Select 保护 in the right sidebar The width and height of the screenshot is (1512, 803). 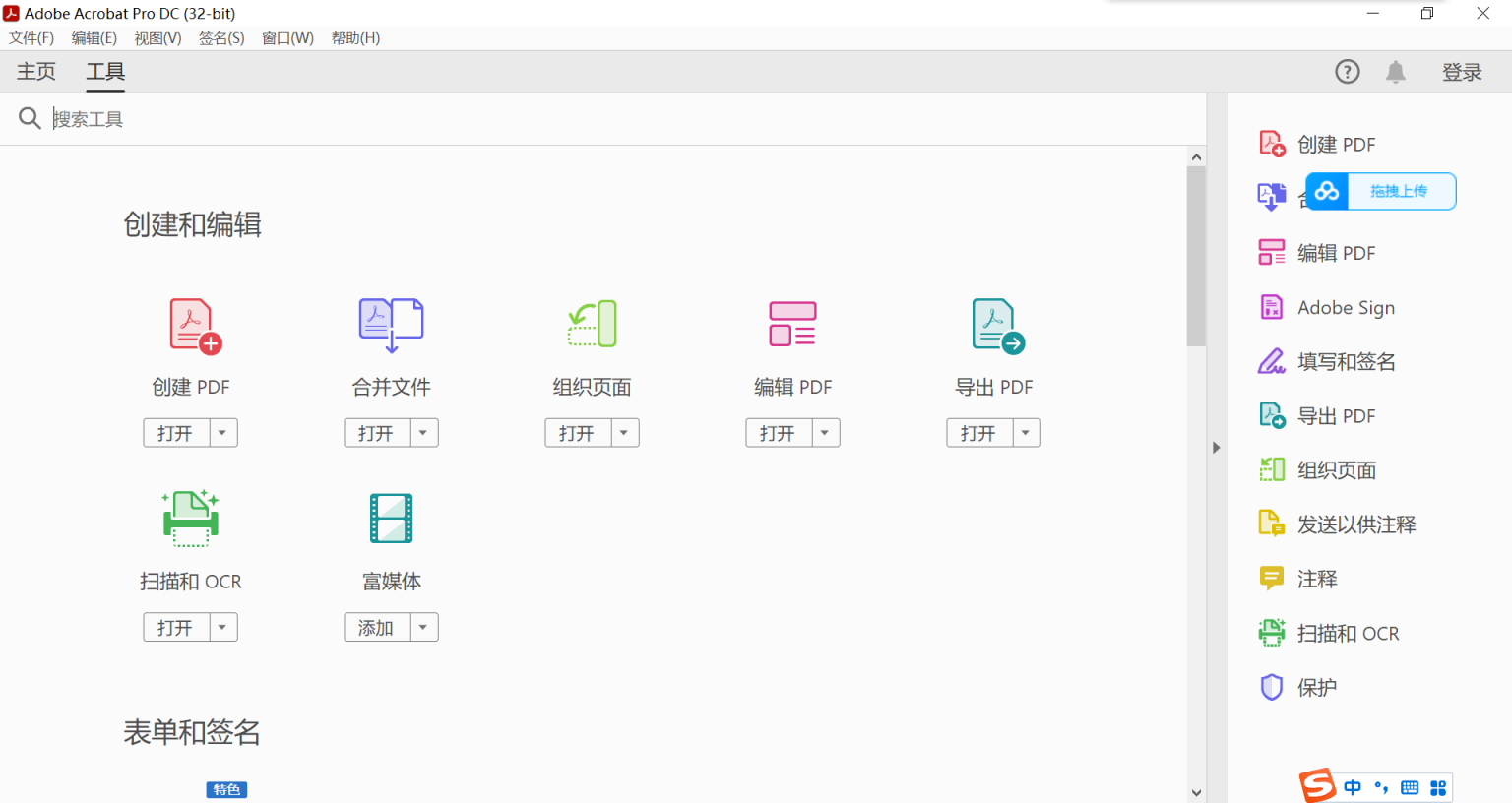(1315, 687)
